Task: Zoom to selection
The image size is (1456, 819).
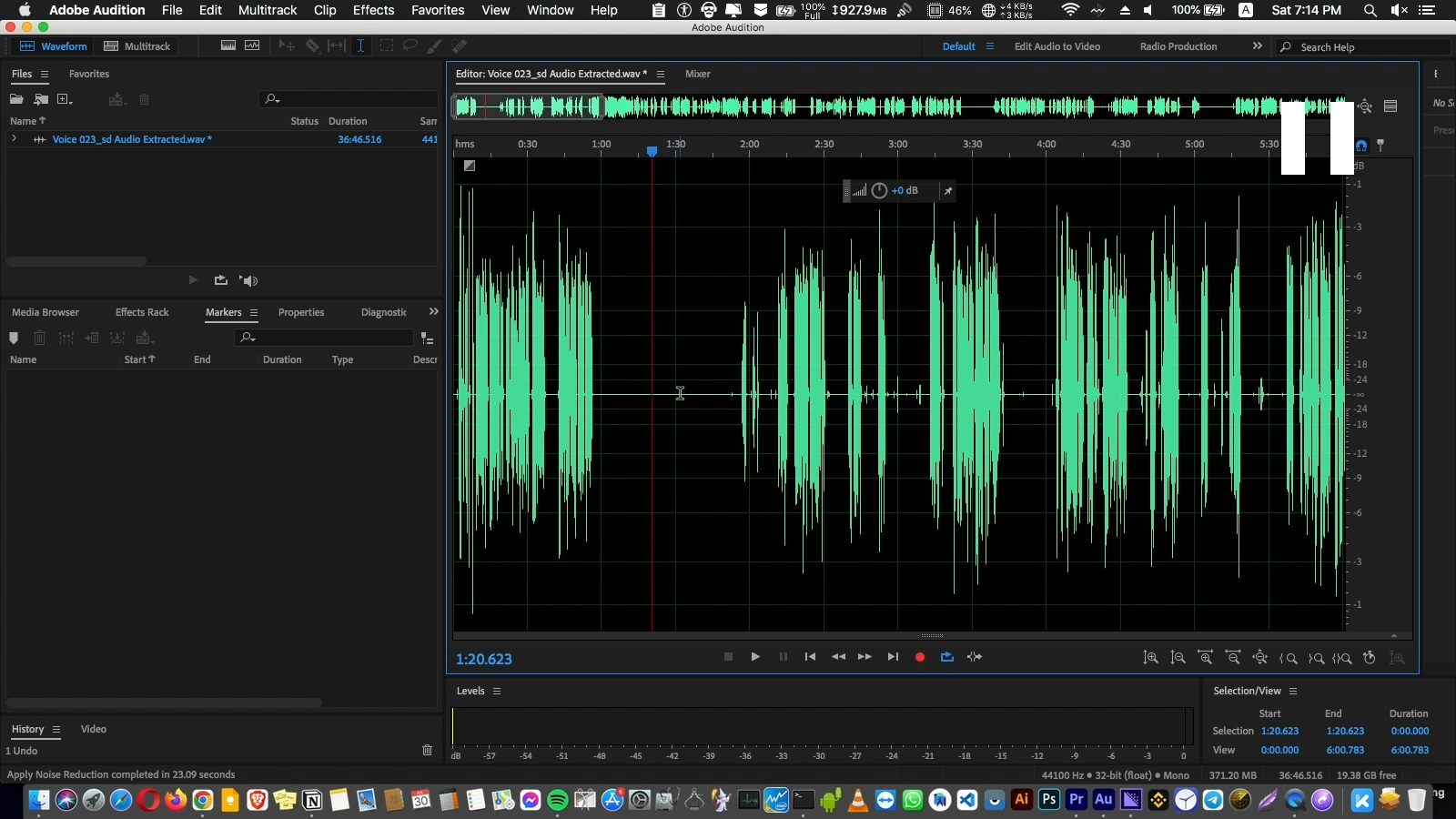Action: coord(1342,658)
